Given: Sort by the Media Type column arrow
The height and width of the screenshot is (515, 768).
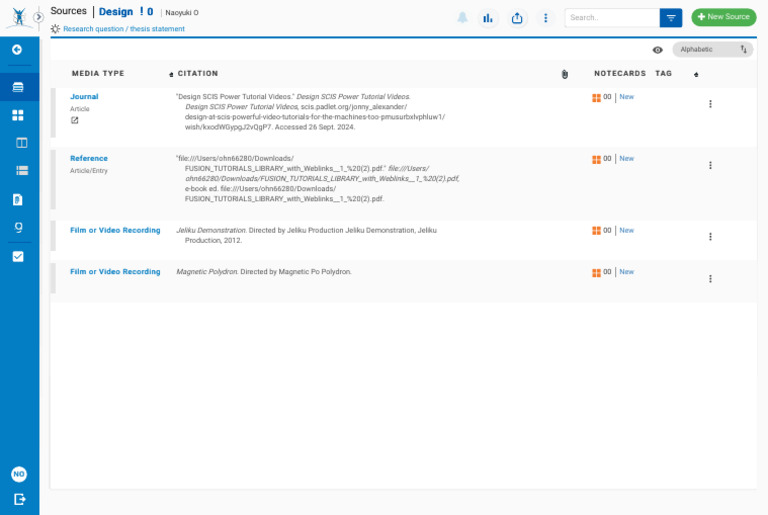Looking at the screenshot, I should (171, 74).
